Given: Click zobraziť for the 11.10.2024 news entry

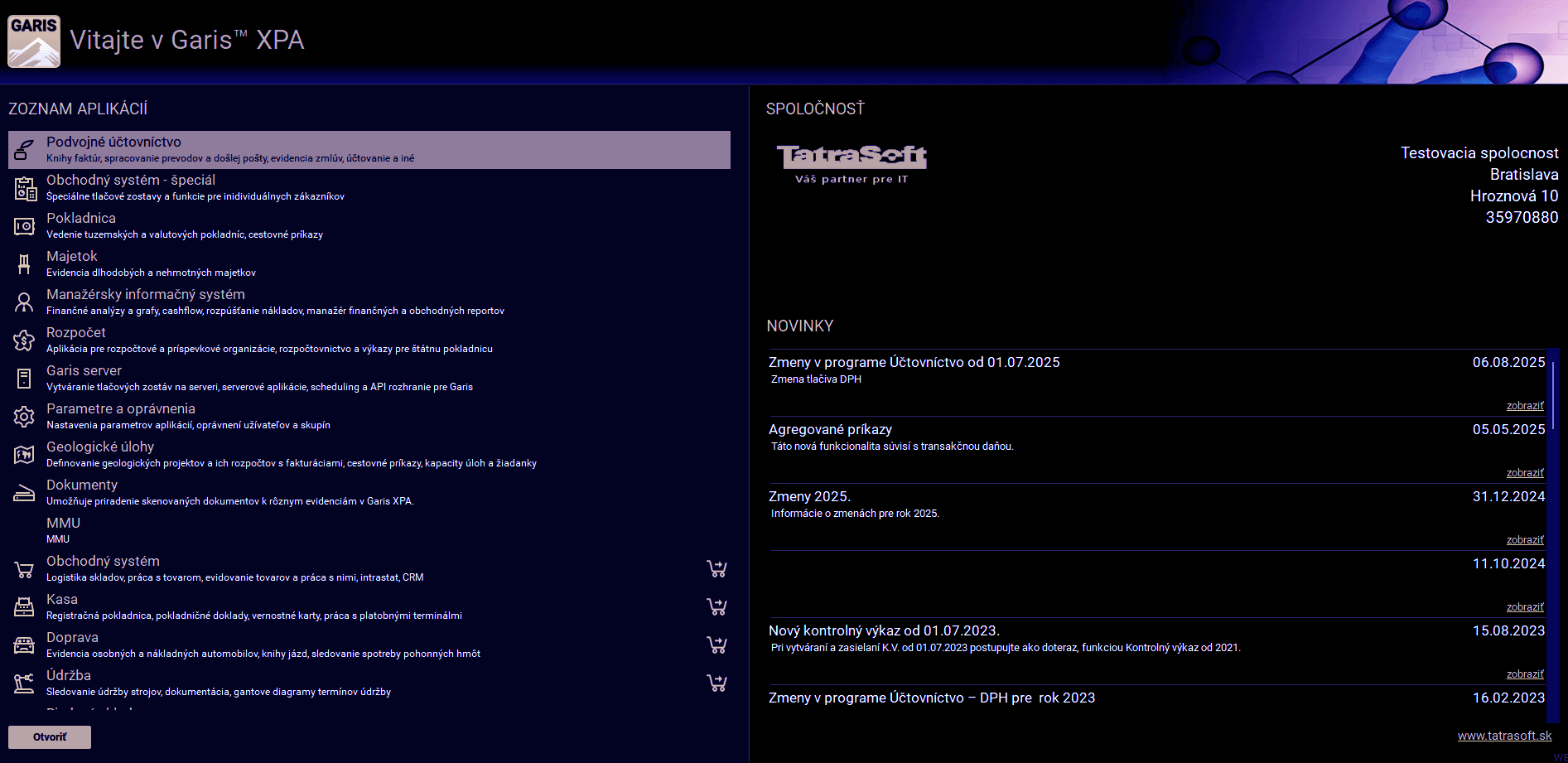Looking at the screenshot, I should coord(1525,607).
